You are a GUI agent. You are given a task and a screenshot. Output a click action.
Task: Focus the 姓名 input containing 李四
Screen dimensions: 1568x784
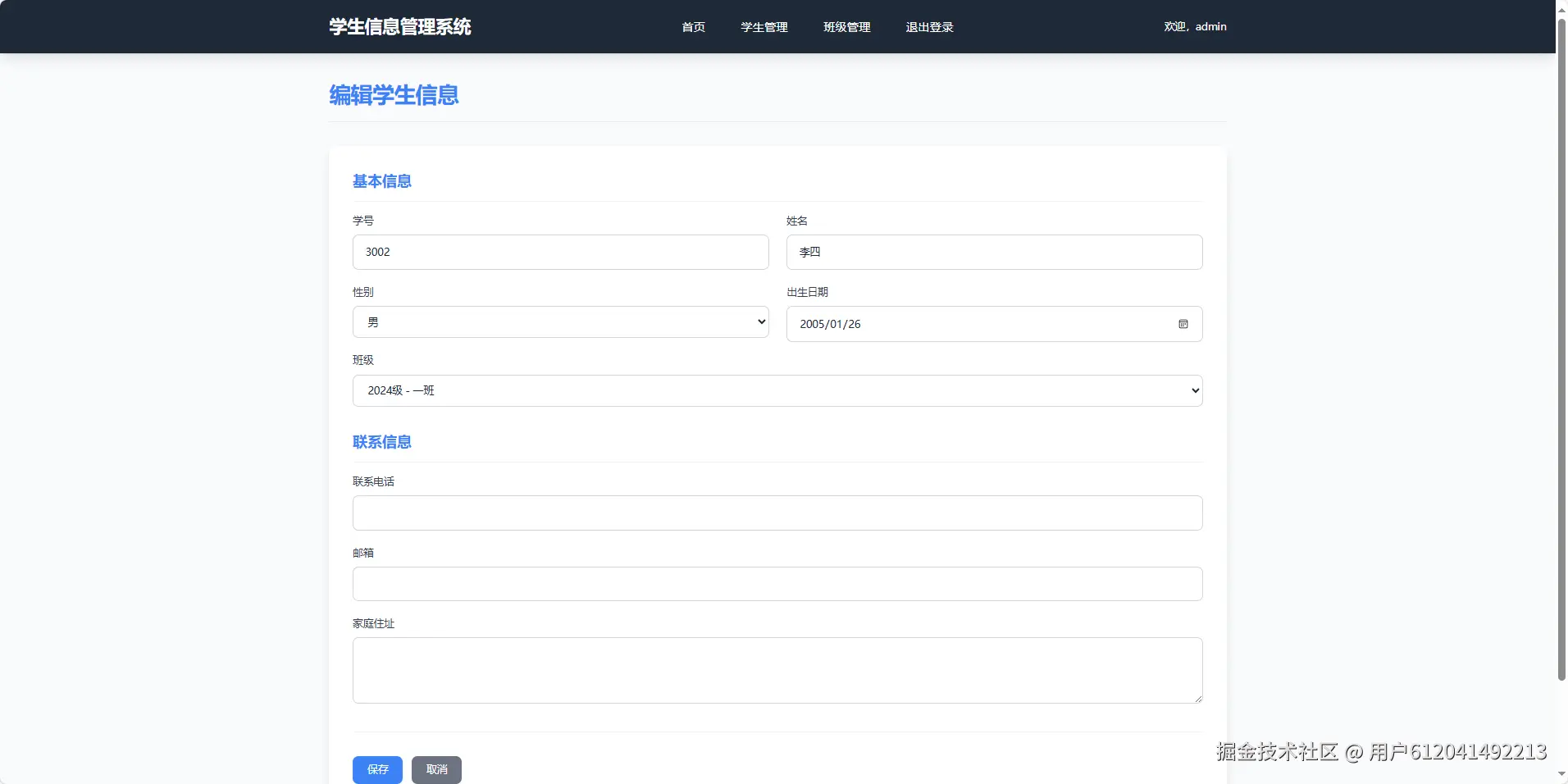point(995,253)
